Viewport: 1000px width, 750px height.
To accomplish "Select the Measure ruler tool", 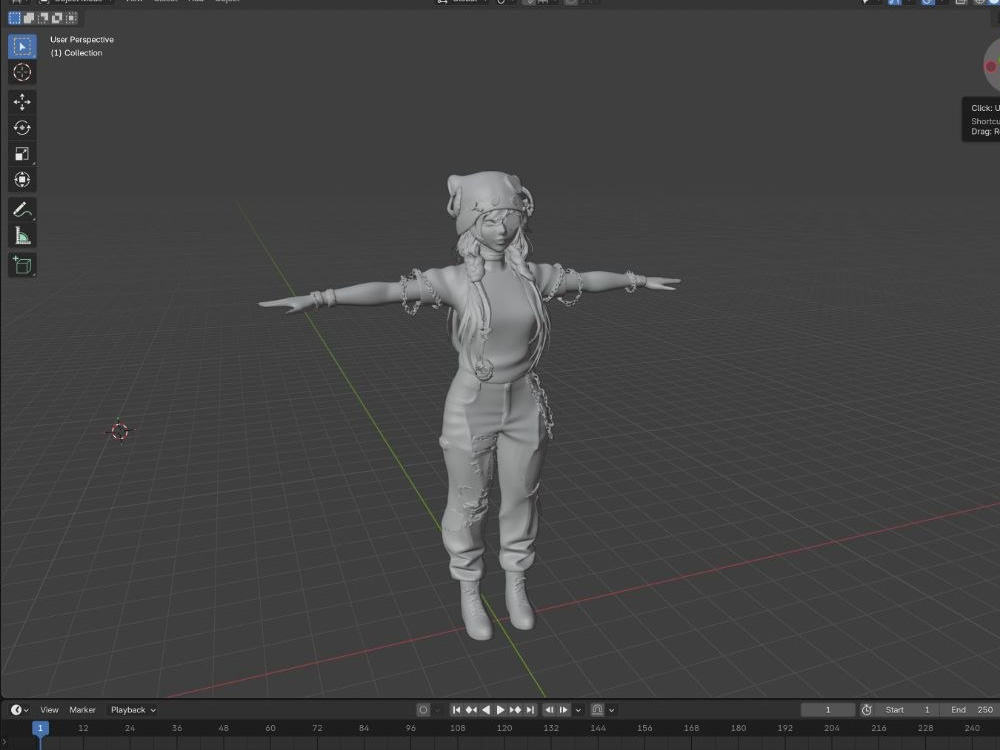I will [22, 235].
